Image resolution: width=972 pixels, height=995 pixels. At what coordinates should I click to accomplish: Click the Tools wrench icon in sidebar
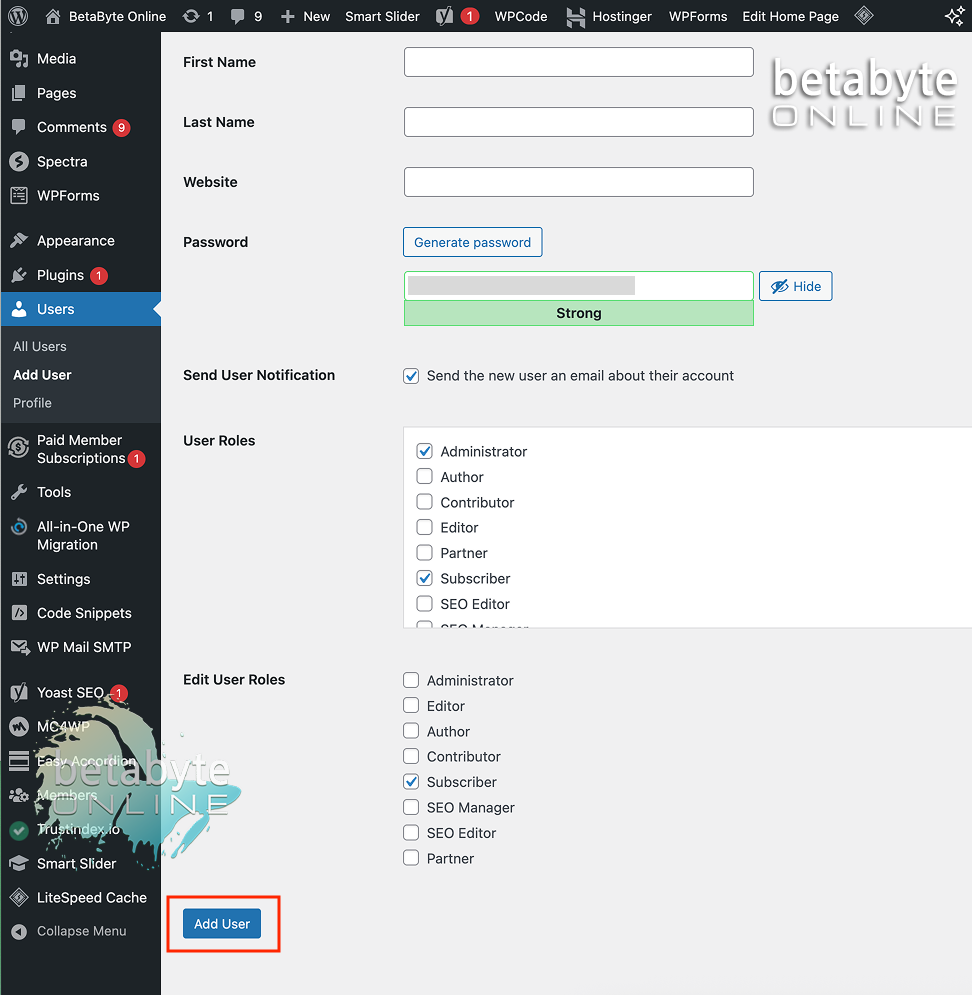[x=19, y=492]
